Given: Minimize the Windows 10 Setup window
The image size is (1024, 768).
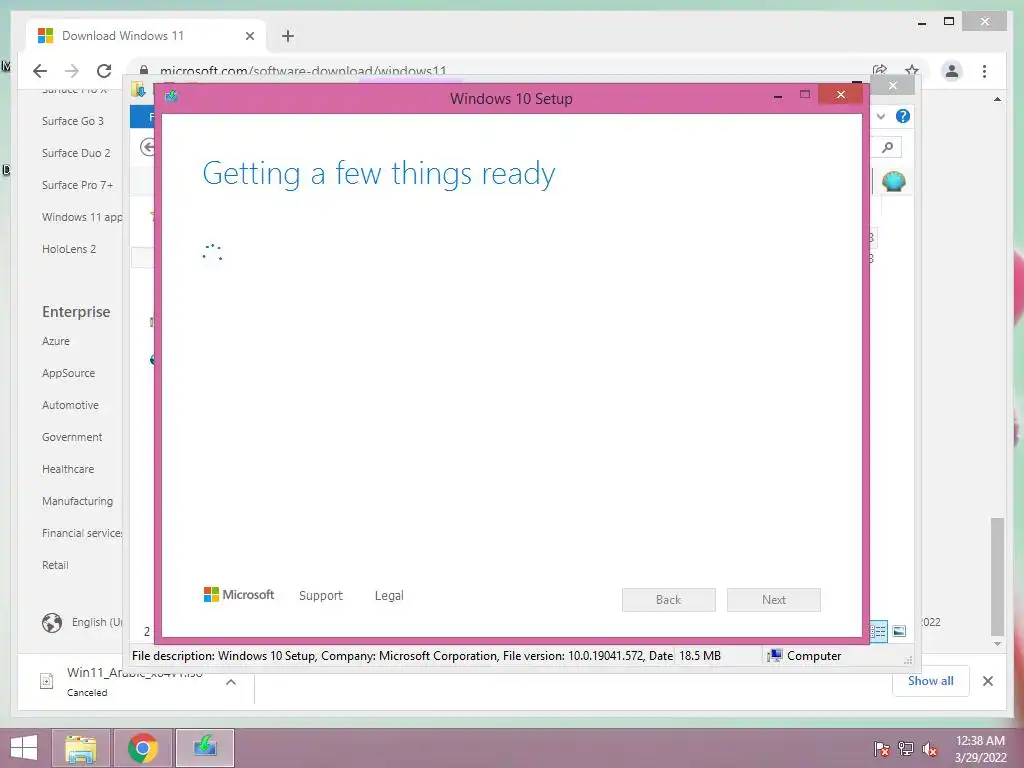Looking at the screenshot, I should (778, 95).
